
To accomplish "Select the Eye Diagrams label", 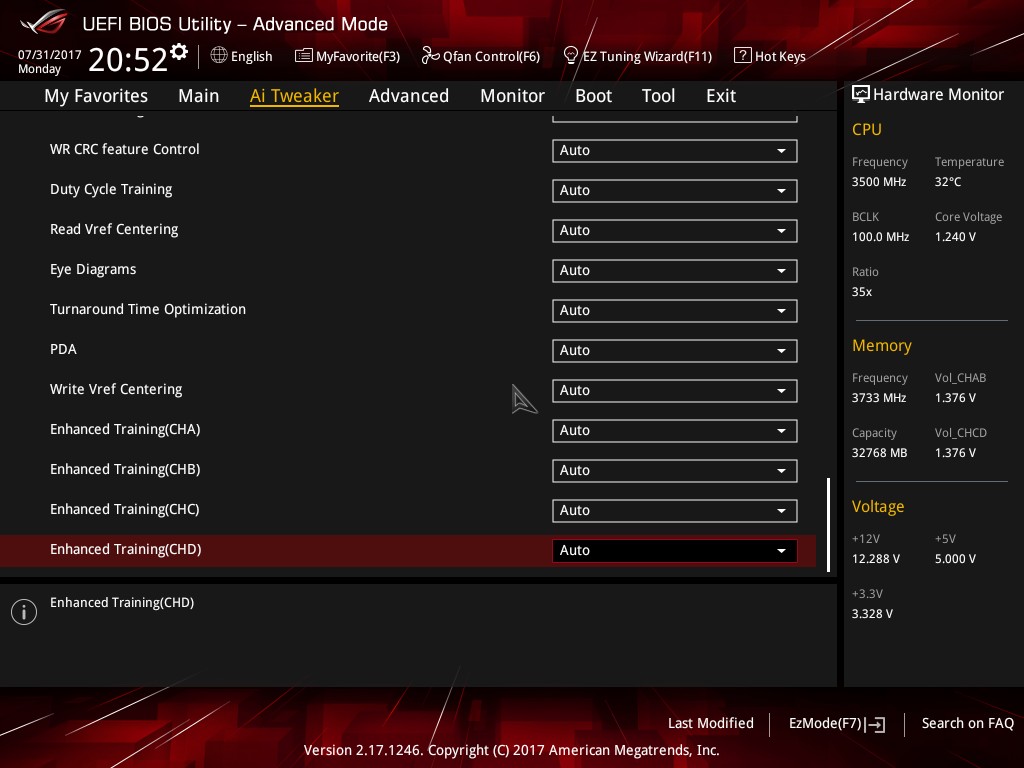I will pyautogui.click(x=93, y=269).
